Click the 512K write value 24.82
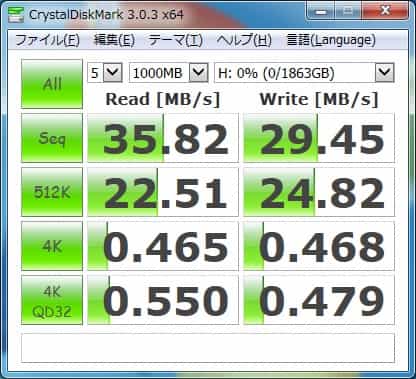 [319, 192]
